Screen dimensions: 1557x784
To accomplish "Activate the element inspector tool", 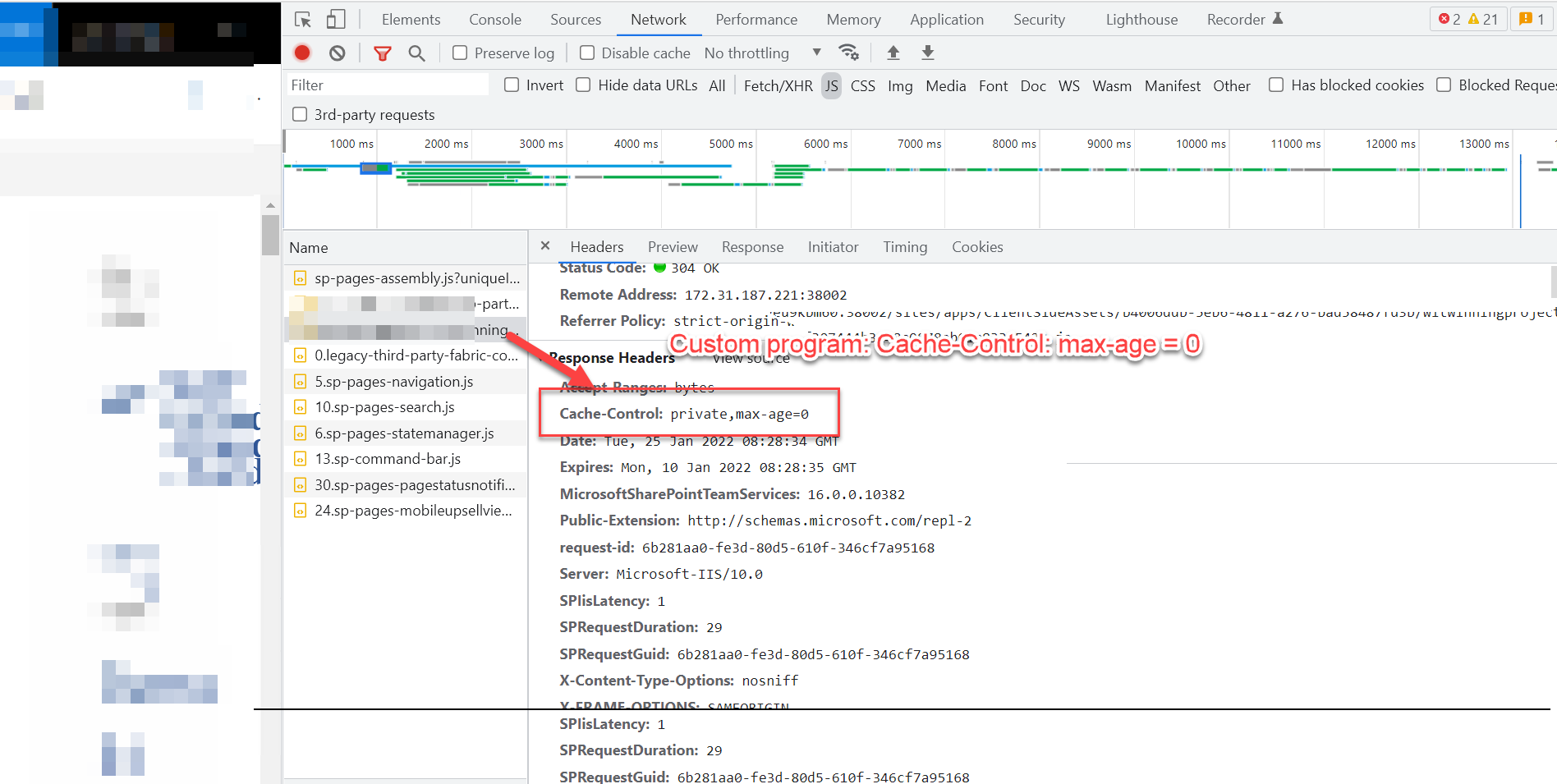I will click(x=302, y=18).
